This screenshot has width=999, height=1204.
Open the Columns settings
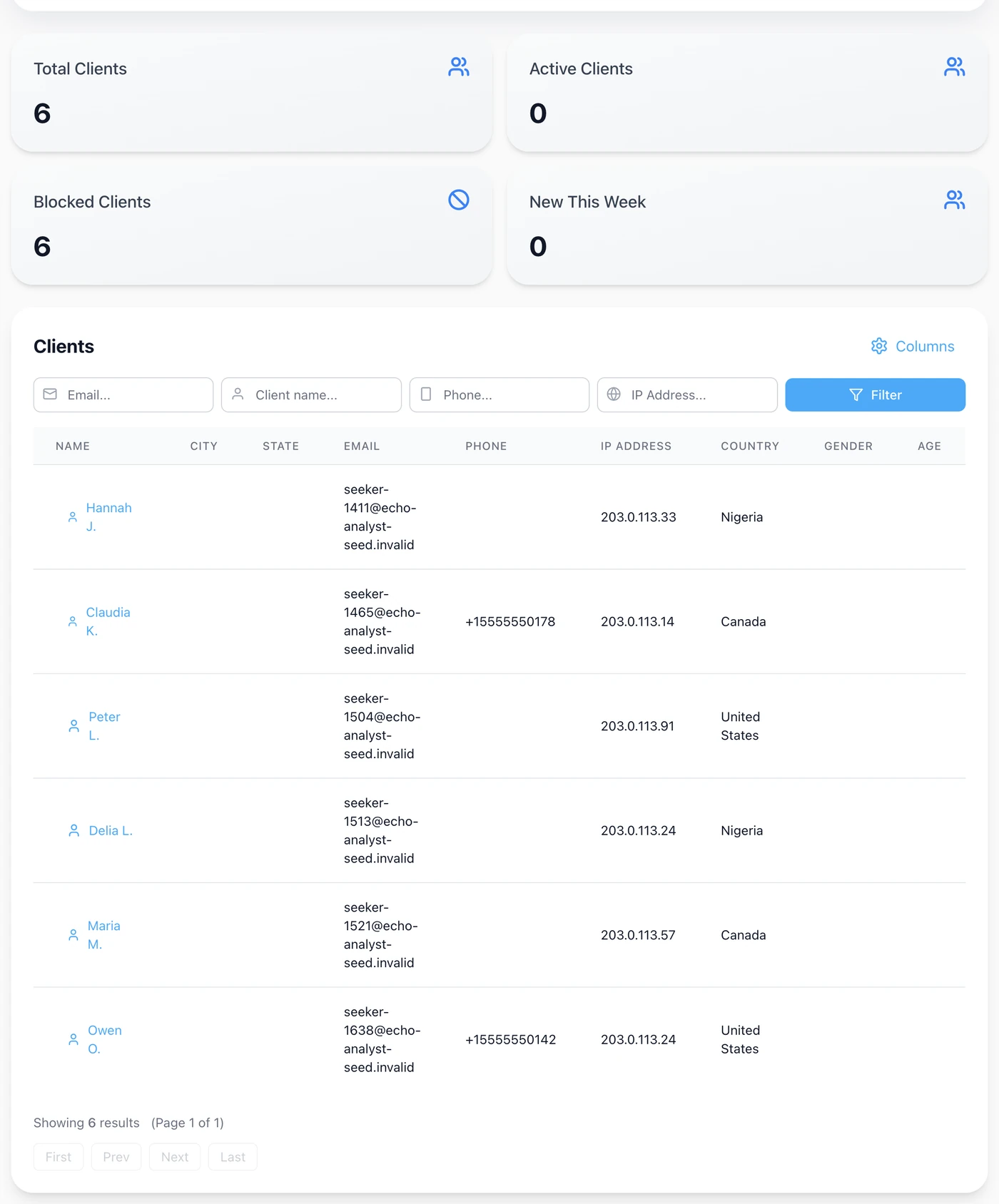(913, 346)
